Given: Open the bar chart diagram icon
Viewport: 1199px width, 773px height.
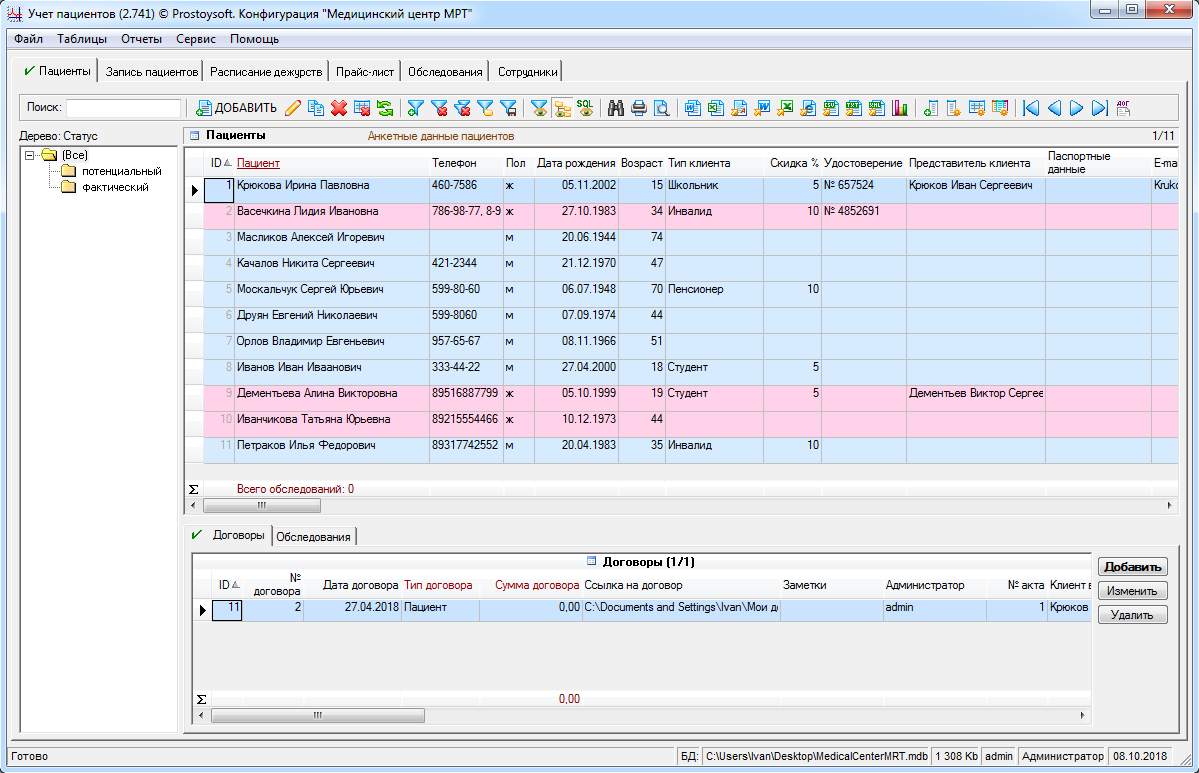Looking at the screenshot, I should 900,108.
